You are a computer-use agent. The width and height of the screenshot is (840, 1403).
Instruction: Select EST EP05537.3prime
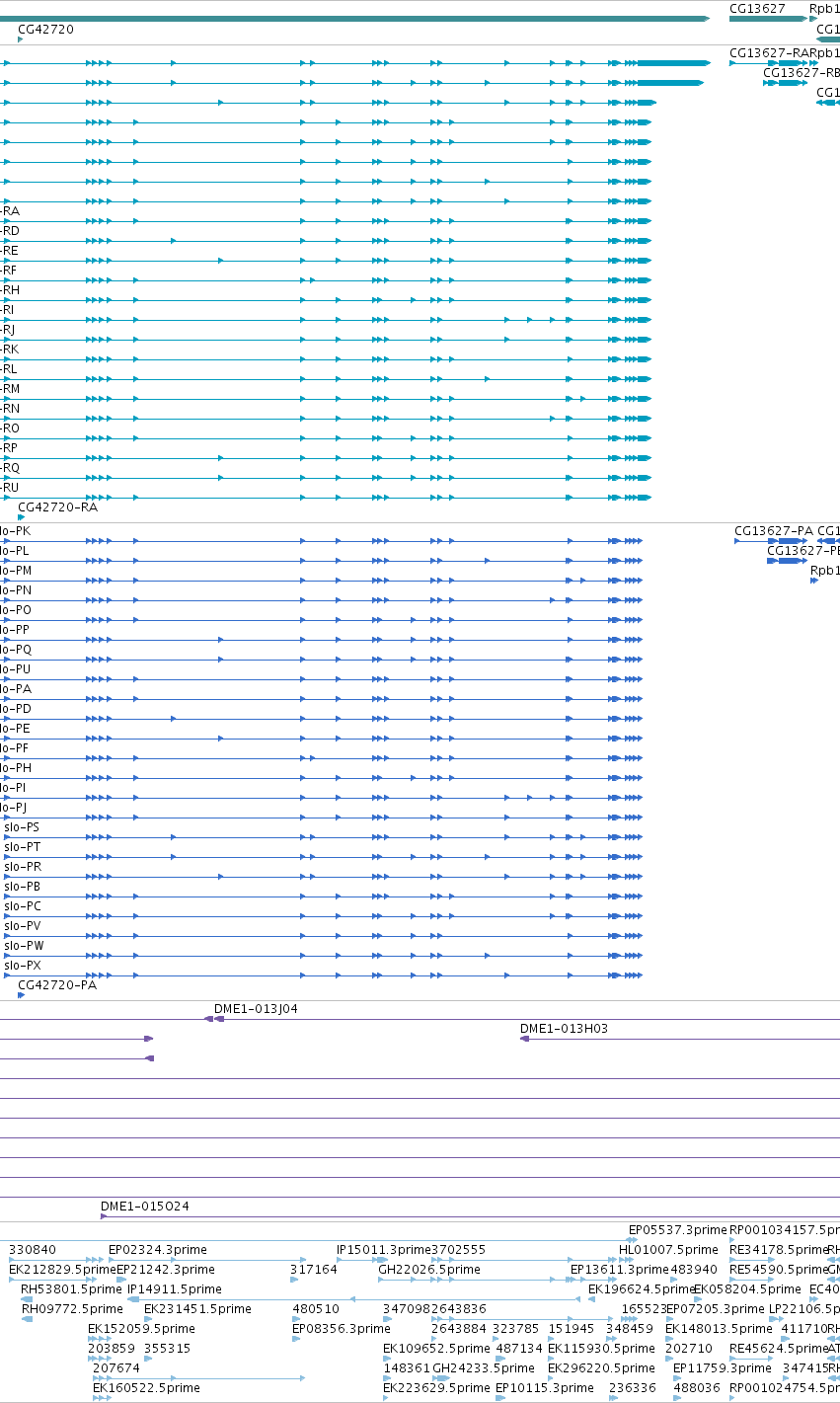click(678, 1230)
